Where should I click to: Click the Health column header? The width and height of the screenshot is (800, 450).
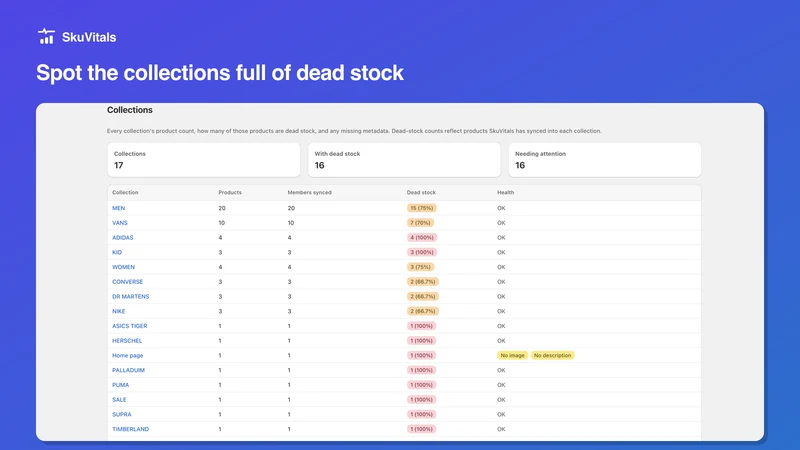point(506,193)
